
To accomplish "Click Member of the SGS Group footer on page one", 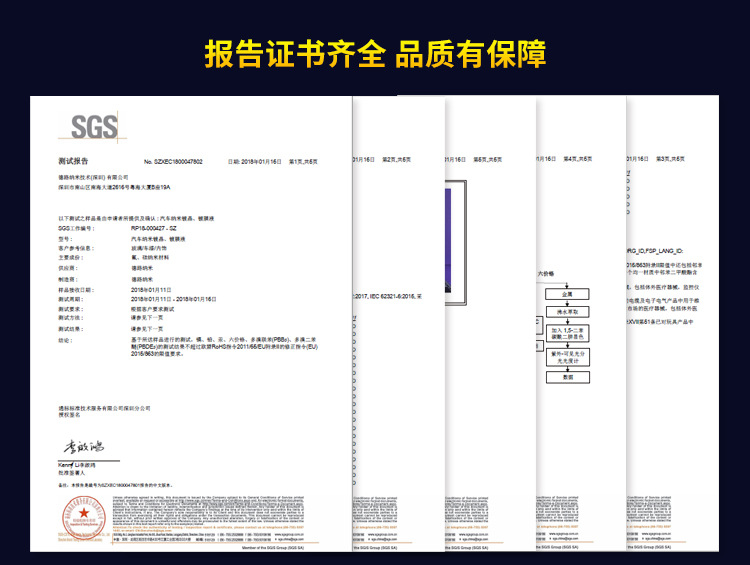I will tap(273, 548).
